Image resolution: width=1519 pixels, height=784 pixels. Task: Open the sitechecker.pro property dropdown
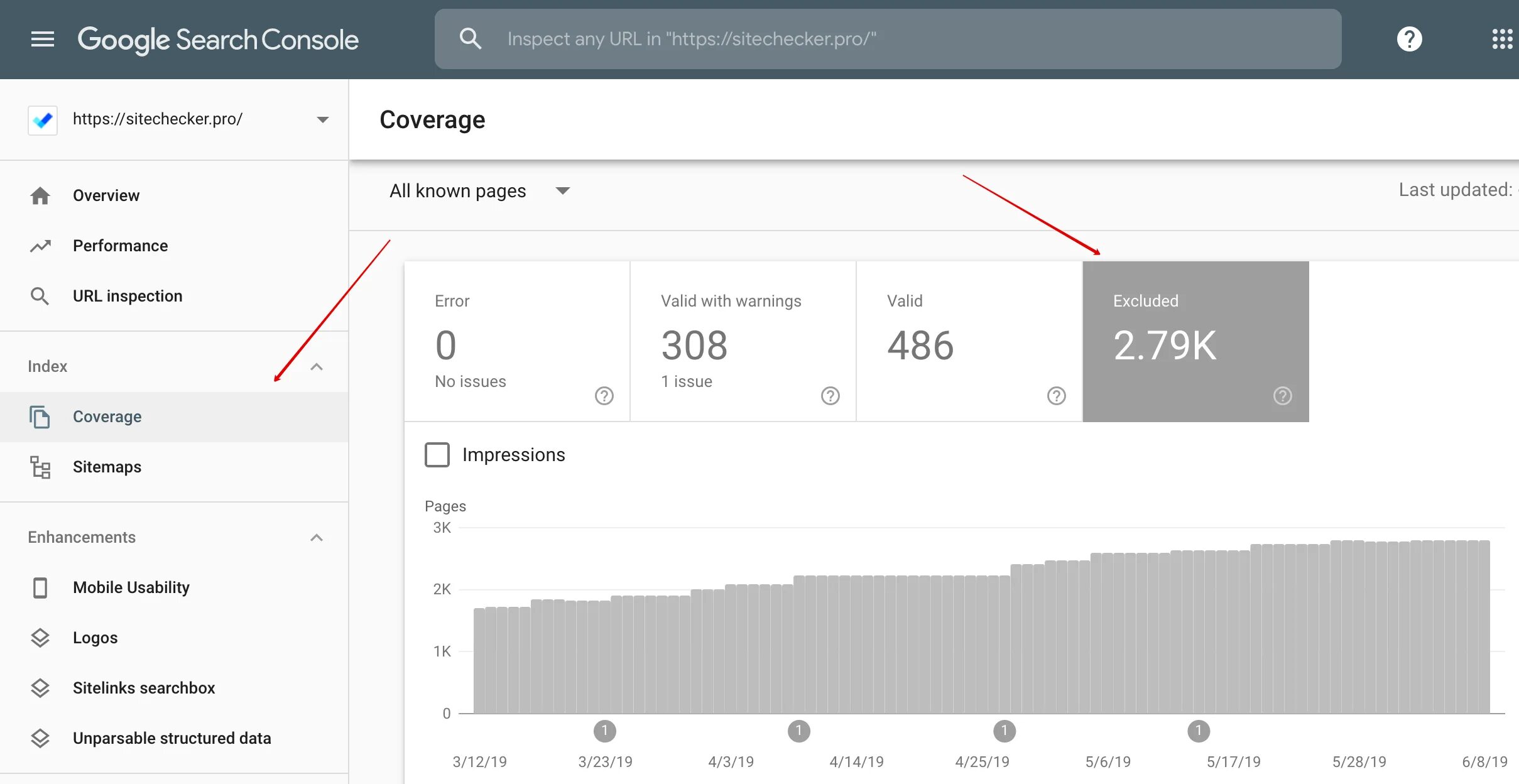click(322, 119)
